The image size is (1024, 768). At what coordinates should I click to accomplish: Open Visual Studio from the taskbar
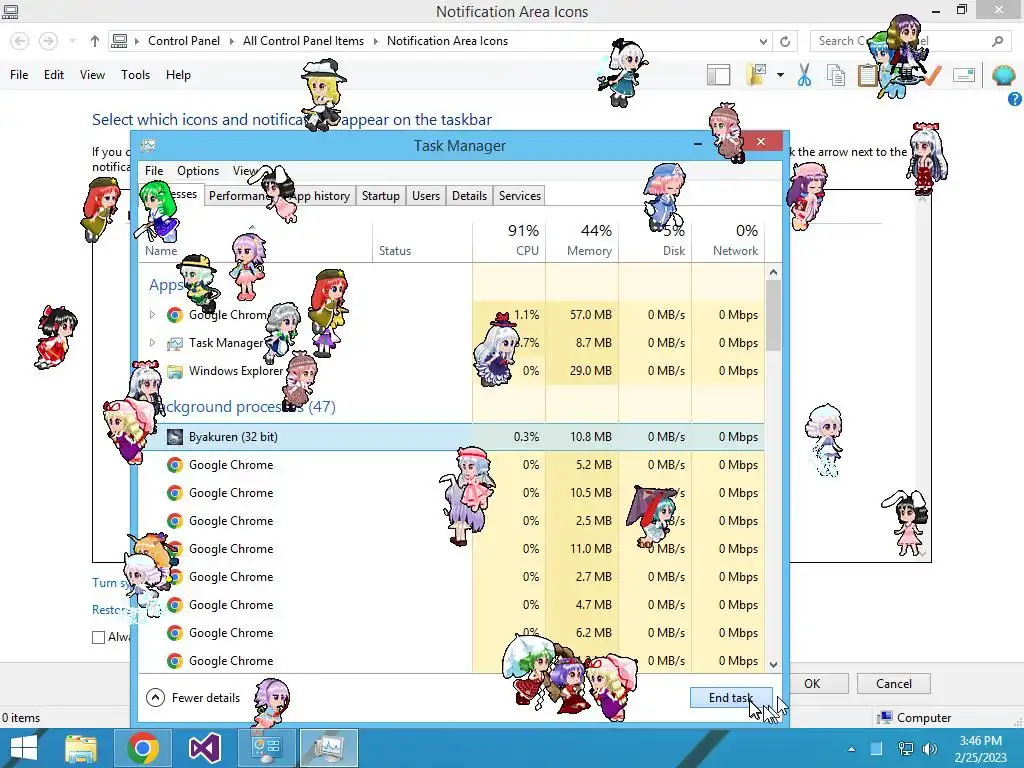click(204, 748)
